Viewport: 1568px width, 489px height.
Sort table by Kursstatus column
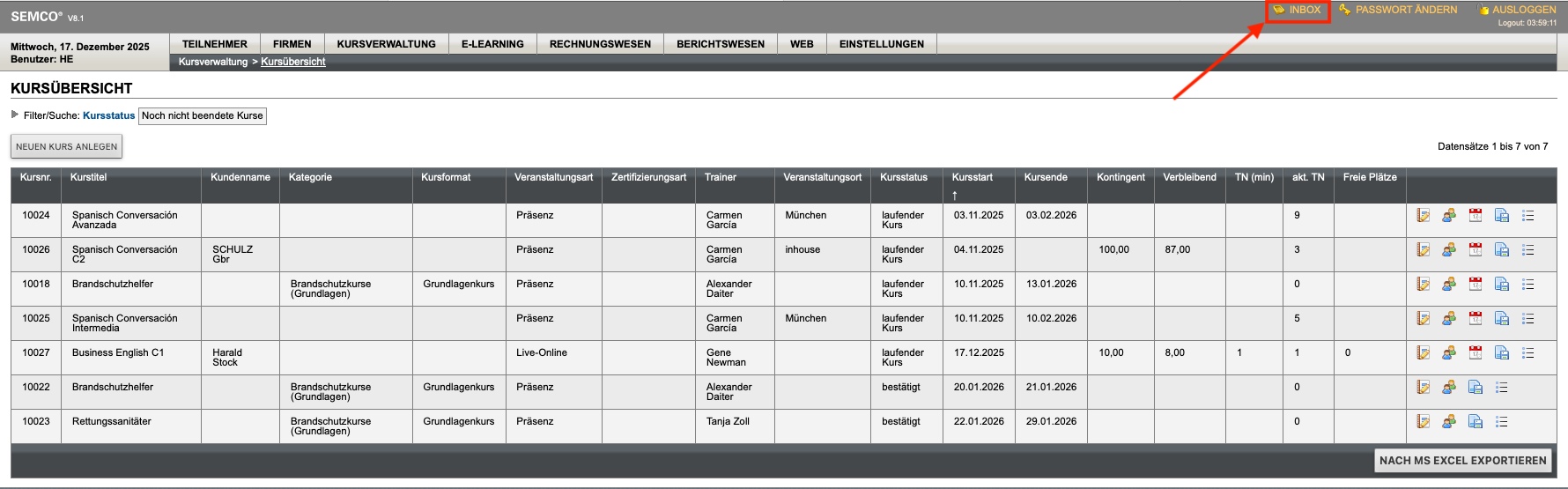(x=904, y=177)
